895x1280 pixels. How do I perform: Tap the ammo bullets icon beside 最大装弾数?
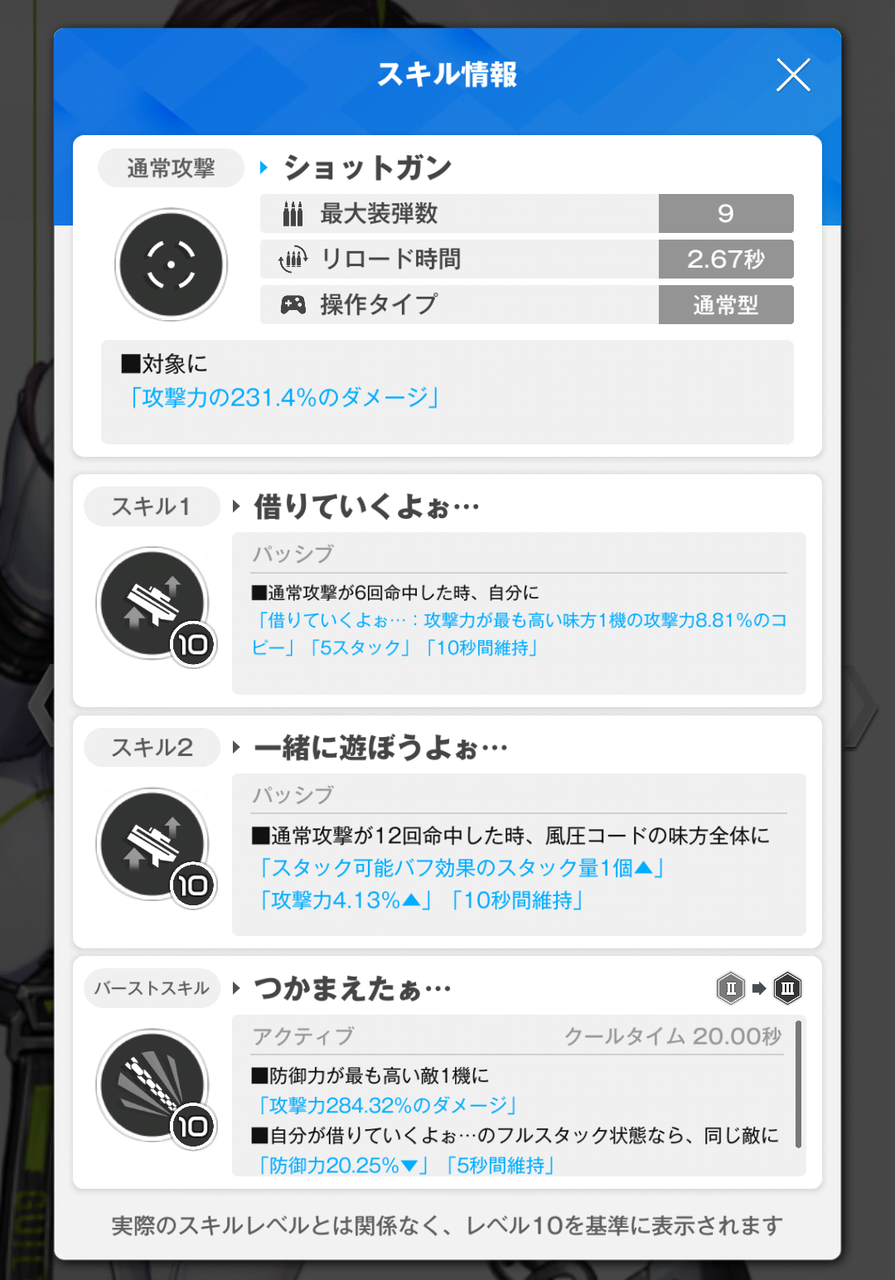(x=292, y=213)
